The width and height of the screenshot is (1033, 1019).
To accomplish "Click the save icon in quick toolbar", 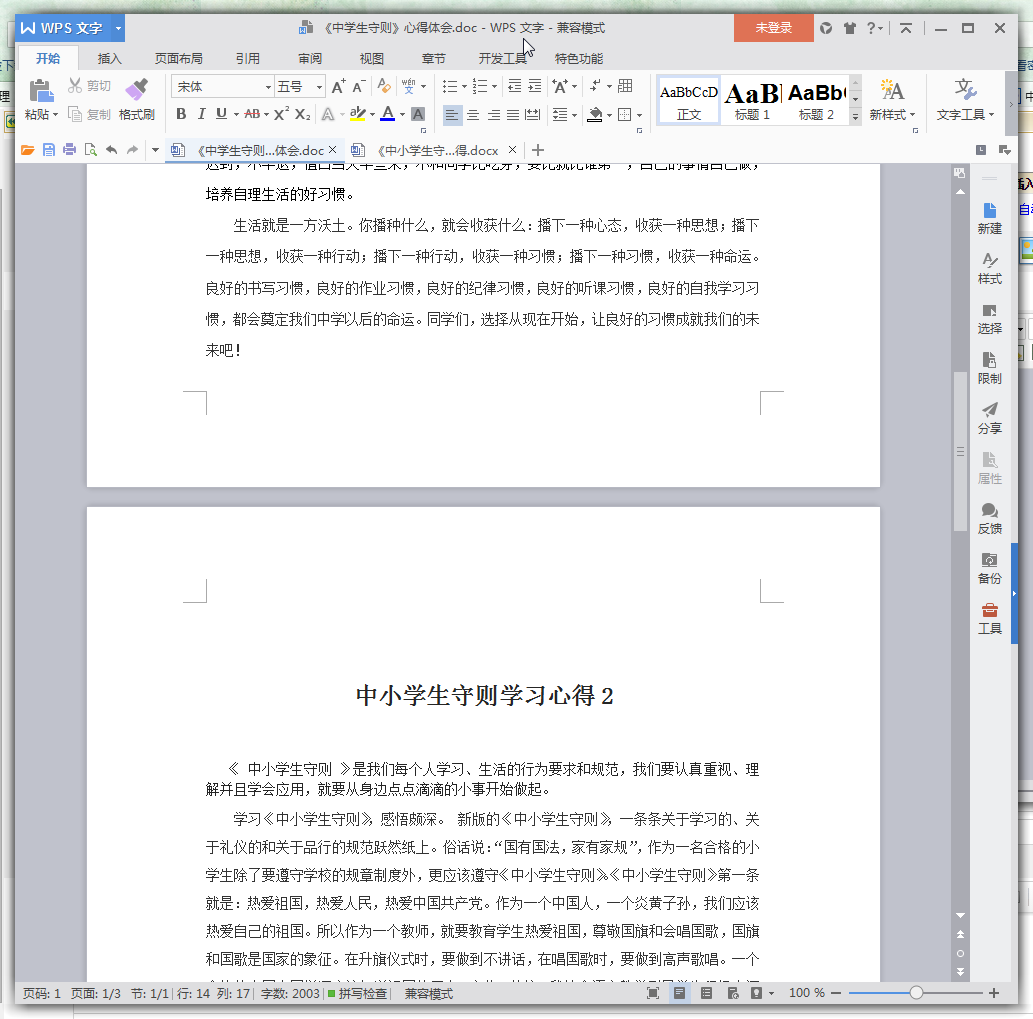I will pyautogui.click(x=49, y=150).
